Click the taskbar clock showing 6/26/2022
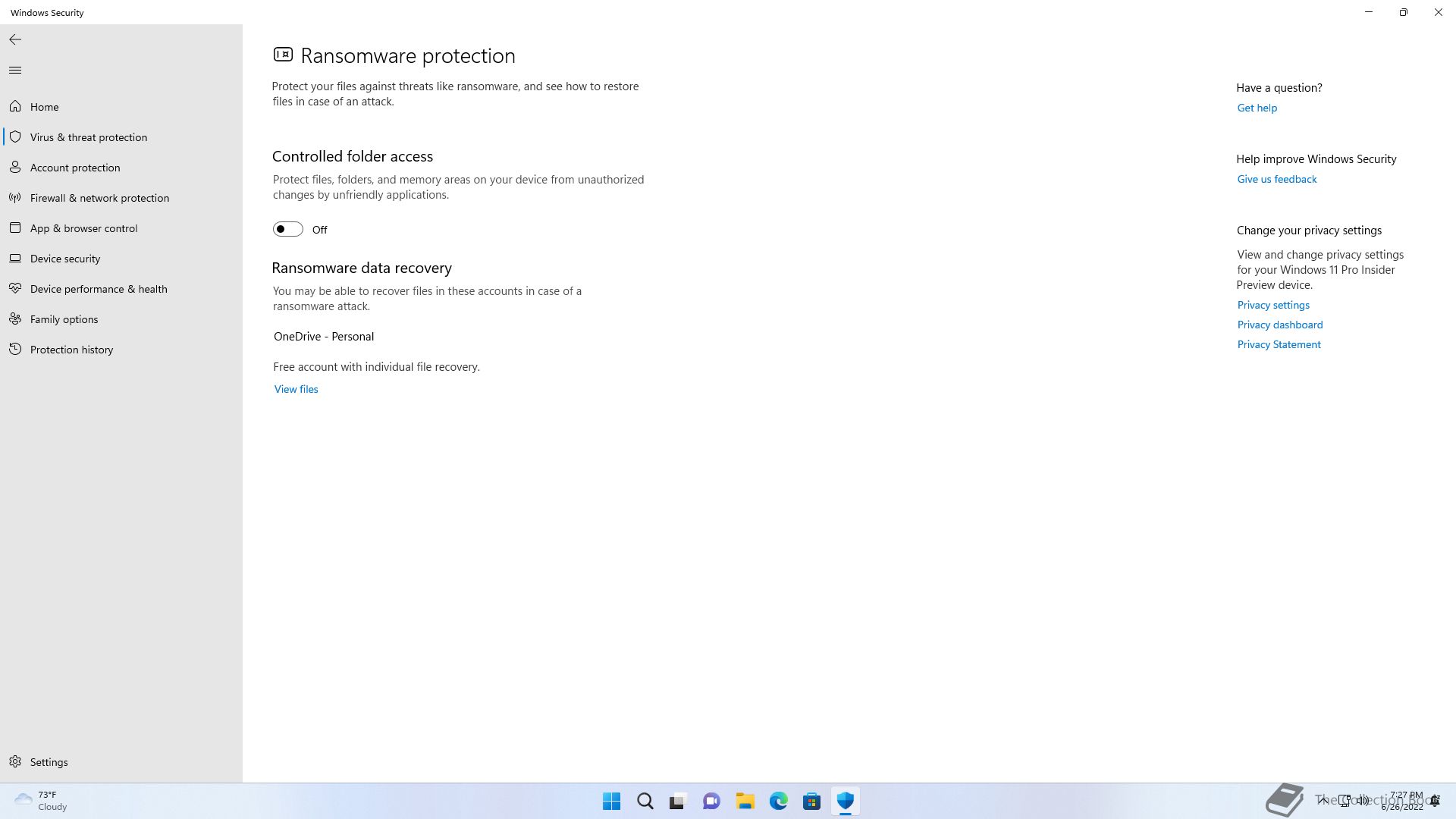 click(1402, 801)
